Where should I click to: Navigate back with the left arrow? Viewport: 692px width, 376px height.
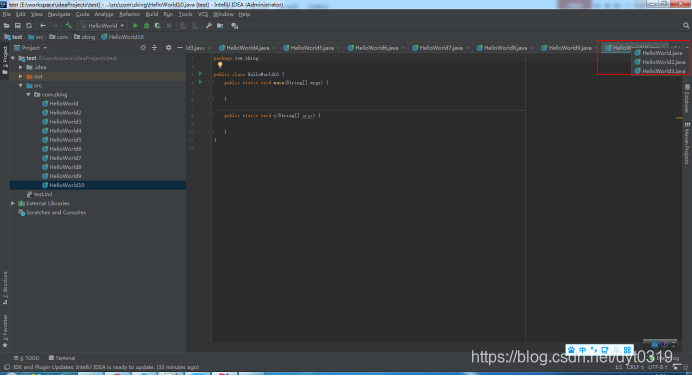pyautogui.click(x=43, y=26)
